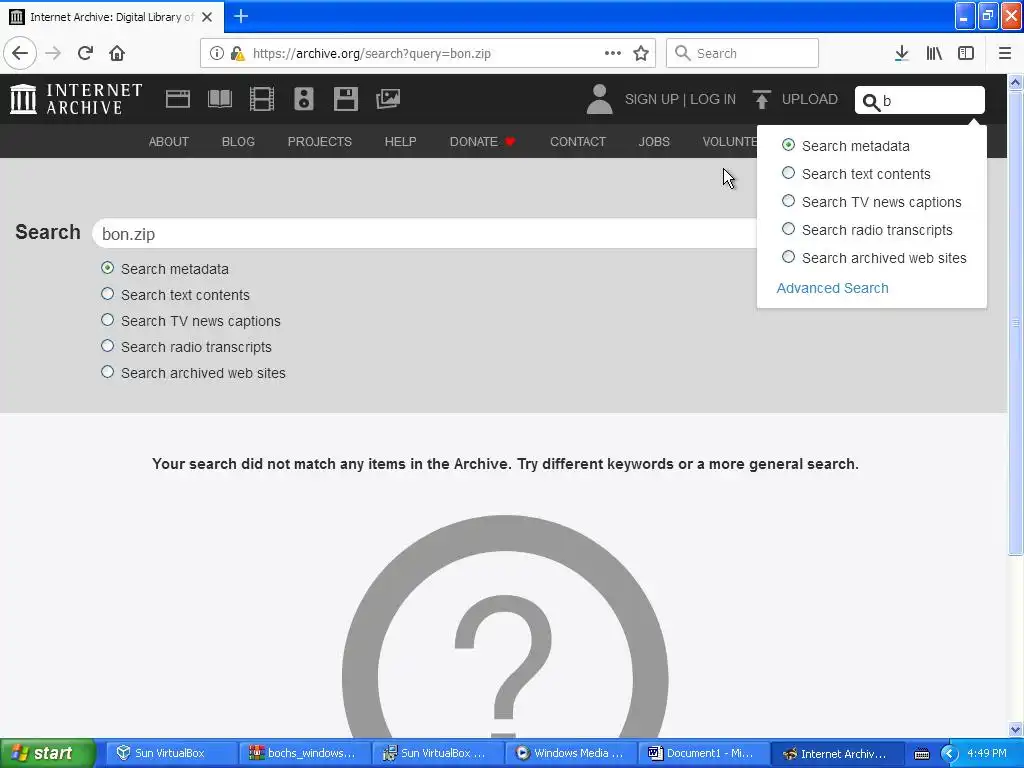Viewport: 1024px width, 768px height.
Task: Open the Web archive icon
Action: [x=178, y=99]
